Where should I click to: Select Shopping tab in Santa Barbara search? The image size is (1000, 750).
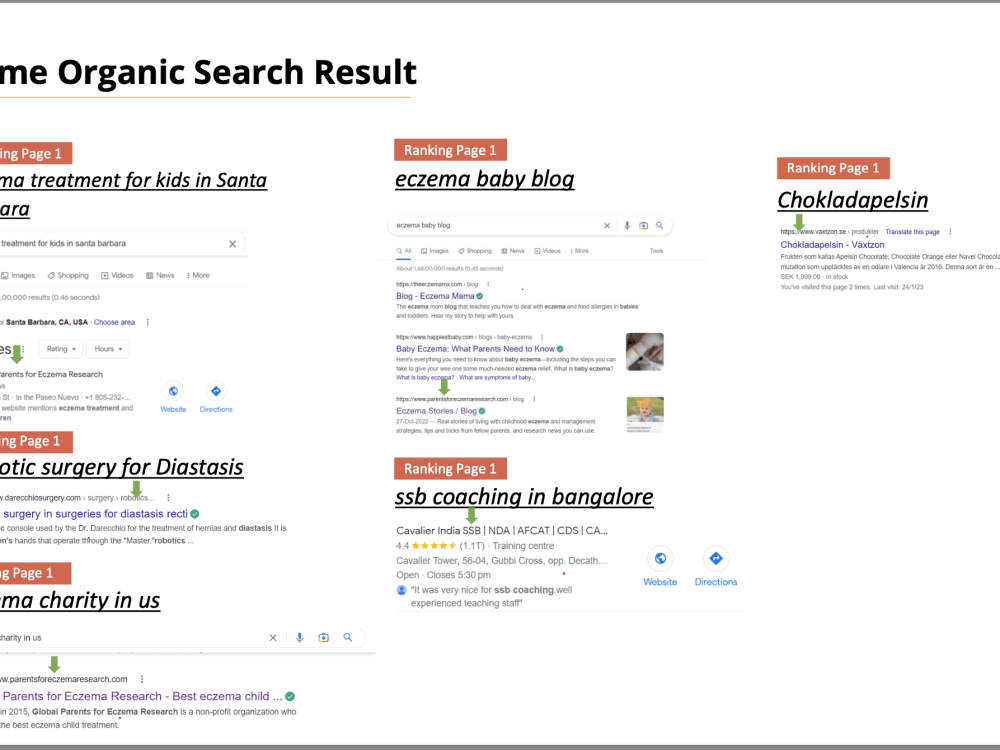click(68, 276)
